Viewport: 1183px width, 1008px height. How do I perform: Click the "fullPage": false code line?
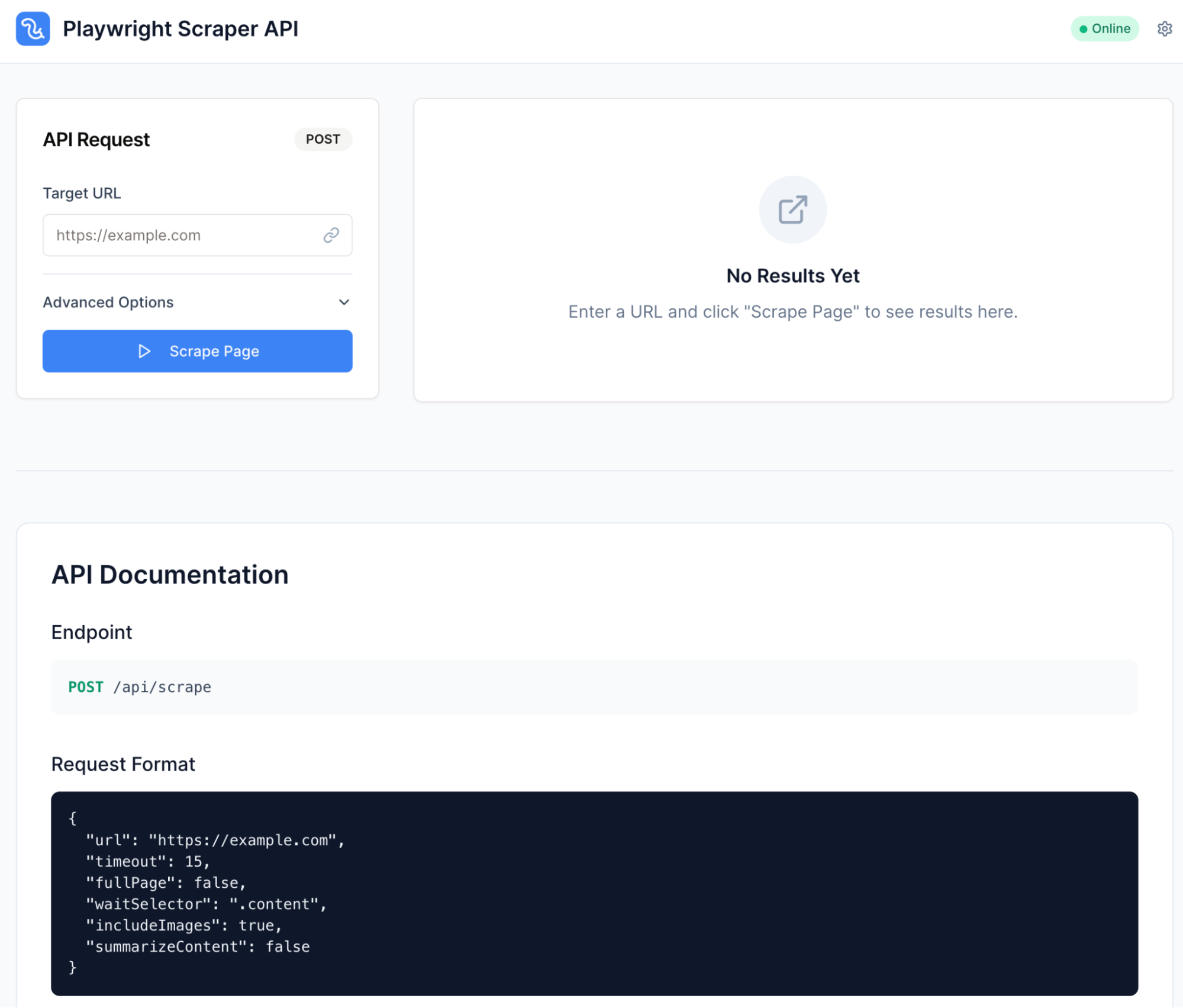(166, 883)
